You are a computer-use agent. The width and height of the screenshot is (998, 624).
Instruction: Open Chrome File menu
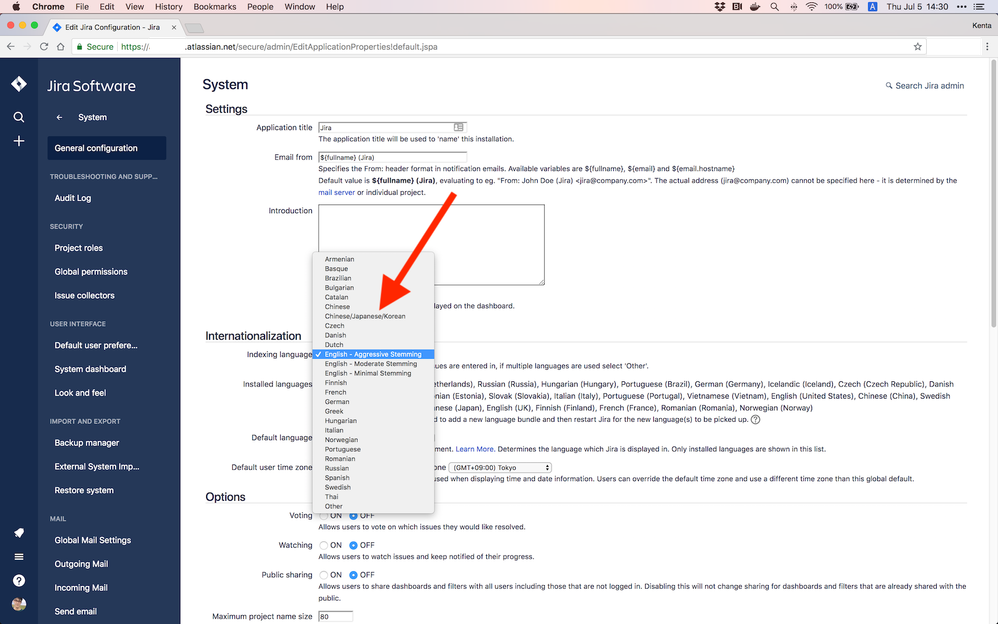pyautogui.click(x=82, y=6)
